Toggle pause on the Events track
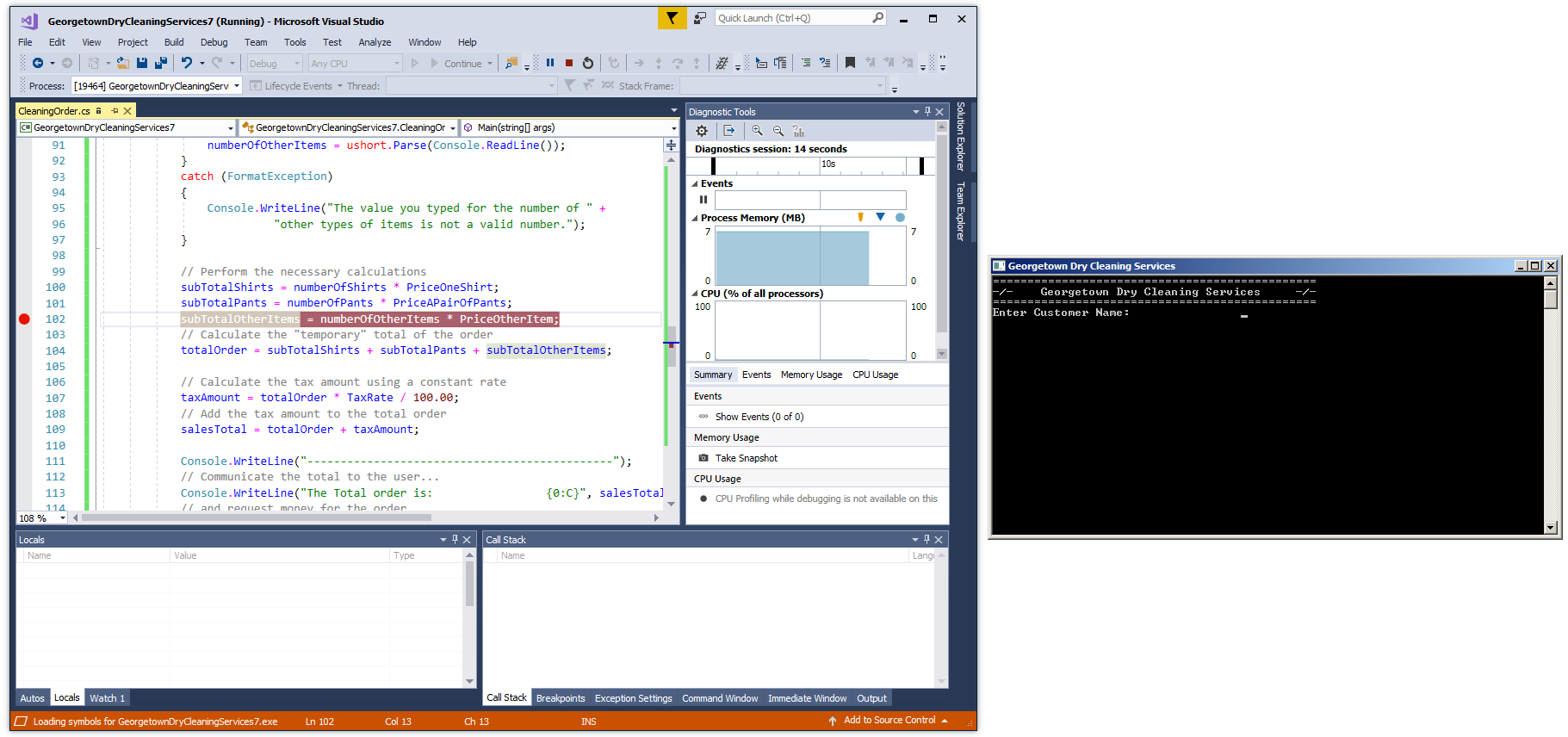1568x737 pixels. [x=703, y=200]
